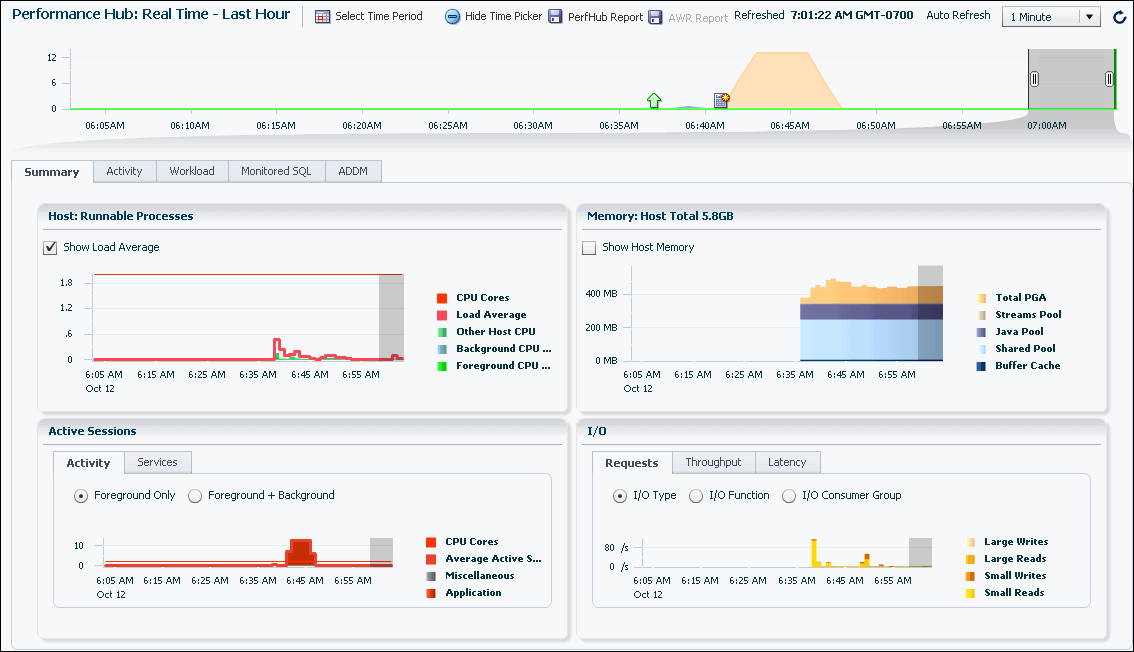Switch to the Monitored SQL tab
The height and width of the screenshot is (652, 1134).
pos(276,171)
